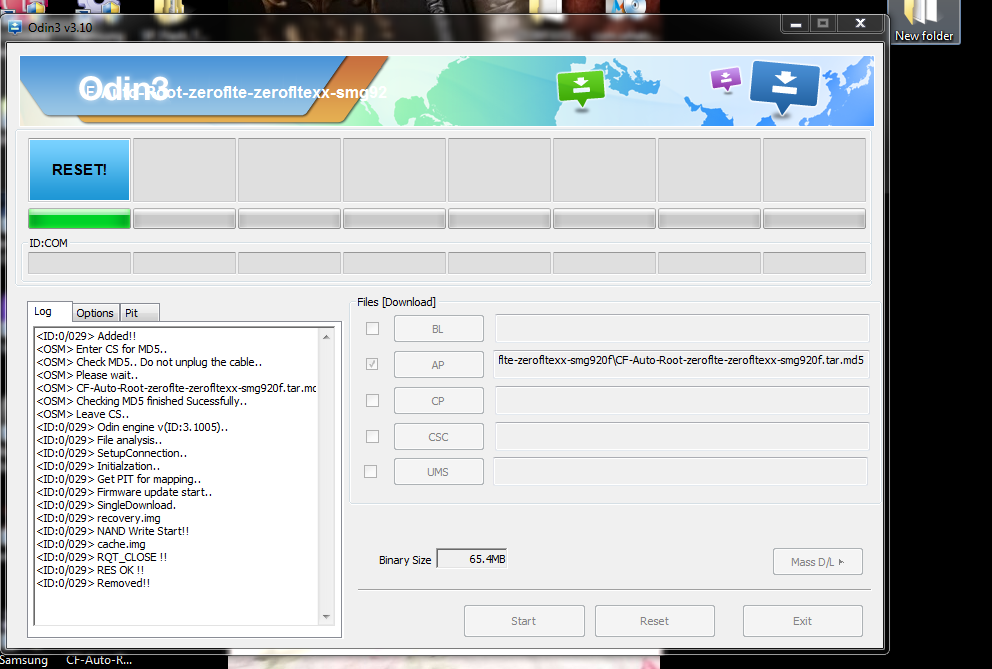Toggle the AP file checkbox
This screenshot has height=669, width=992.
372,364
